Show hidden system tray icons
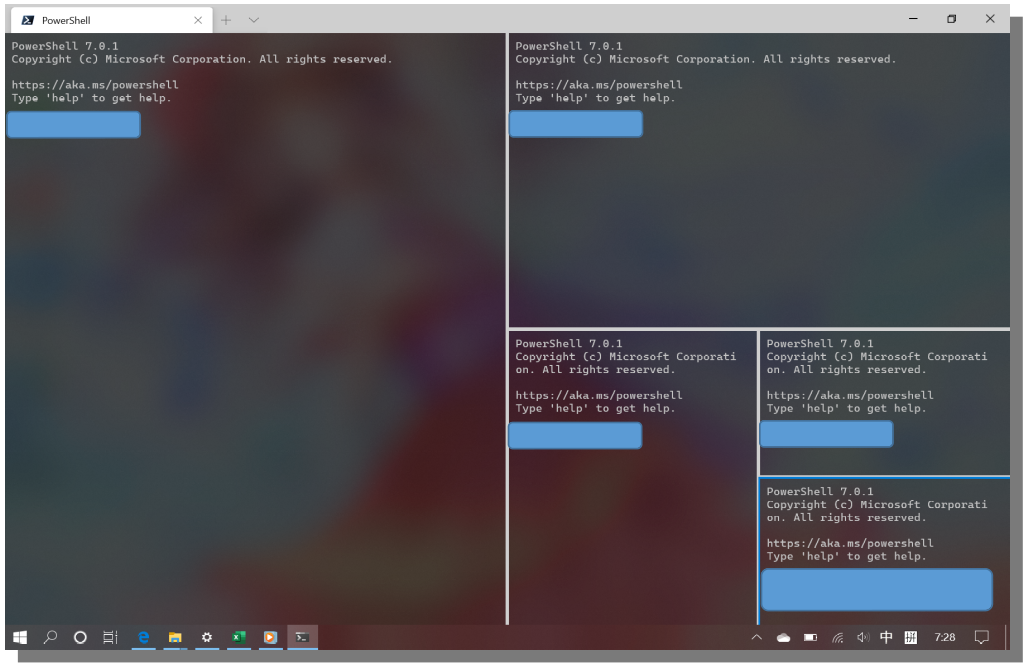The image size is (1036, 667). 756,637
